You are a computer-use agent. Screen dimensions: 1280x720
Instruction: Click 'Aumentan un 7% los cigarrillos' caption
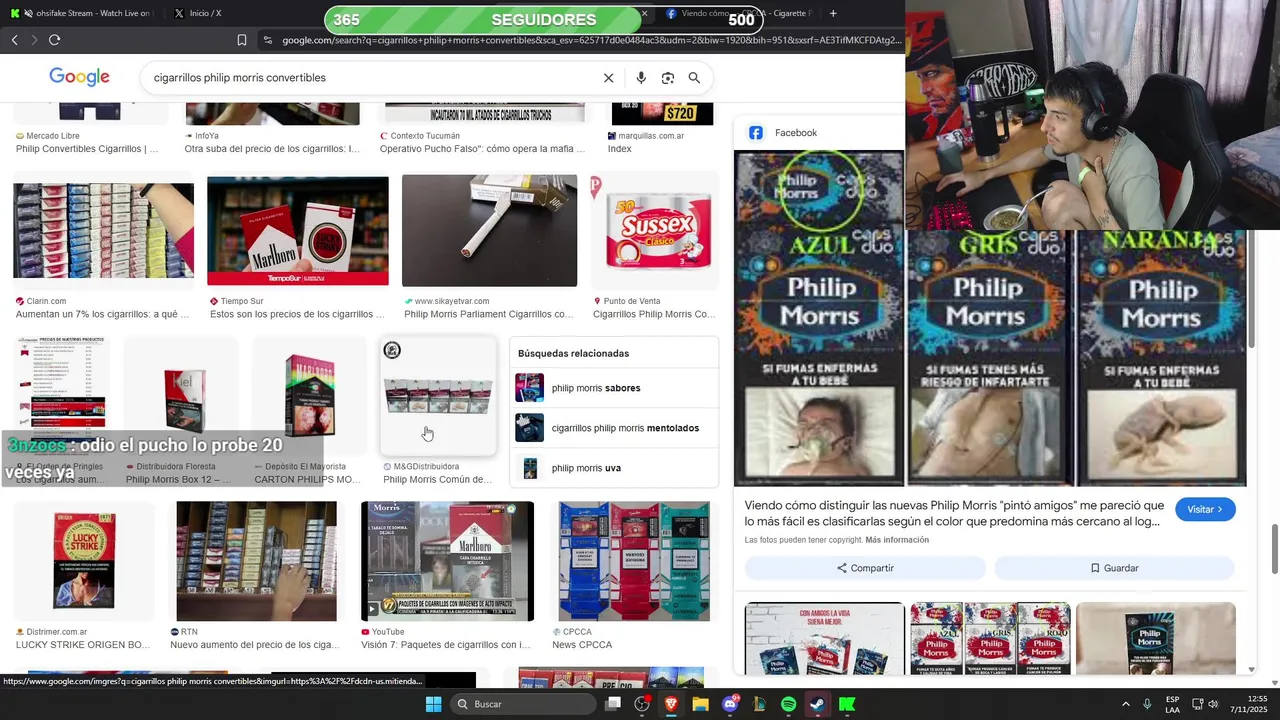[102, 314]
